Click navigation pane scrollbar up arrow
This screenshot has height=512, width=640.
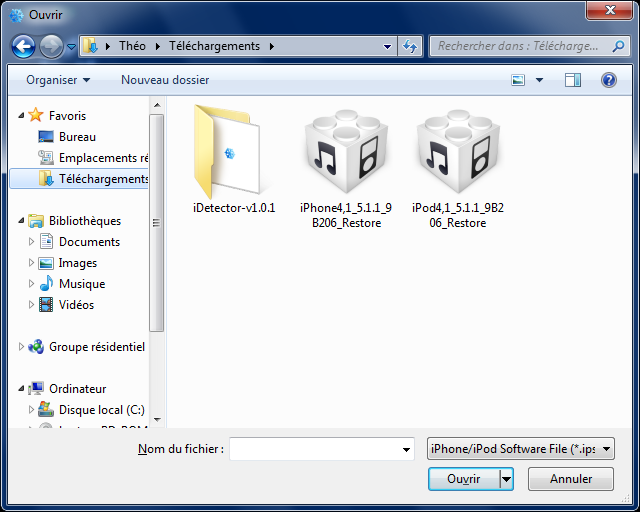tap(157, 105)
